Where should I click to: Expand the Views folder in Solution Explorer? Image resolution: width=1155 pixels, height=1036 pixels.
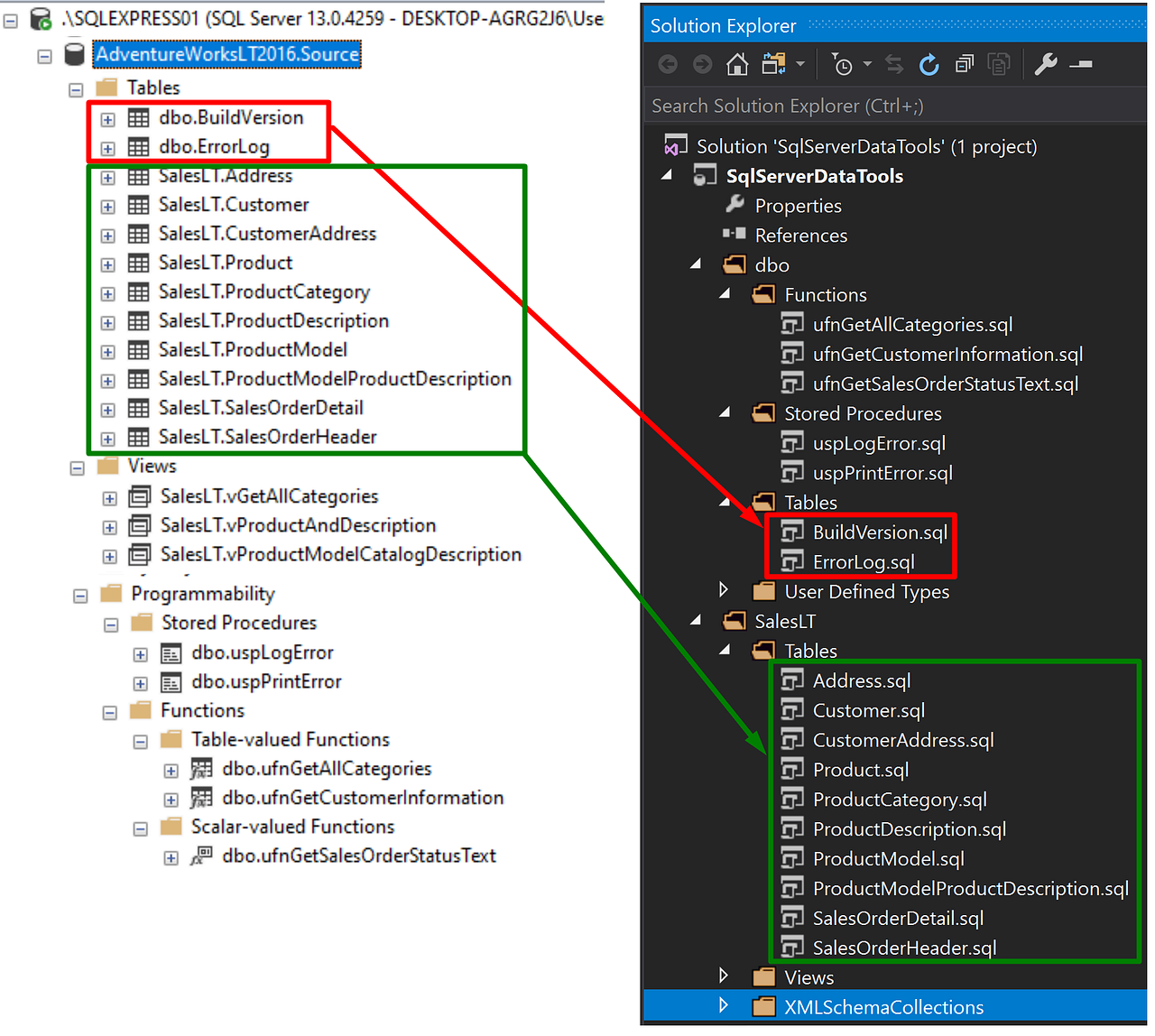[724, 976]
